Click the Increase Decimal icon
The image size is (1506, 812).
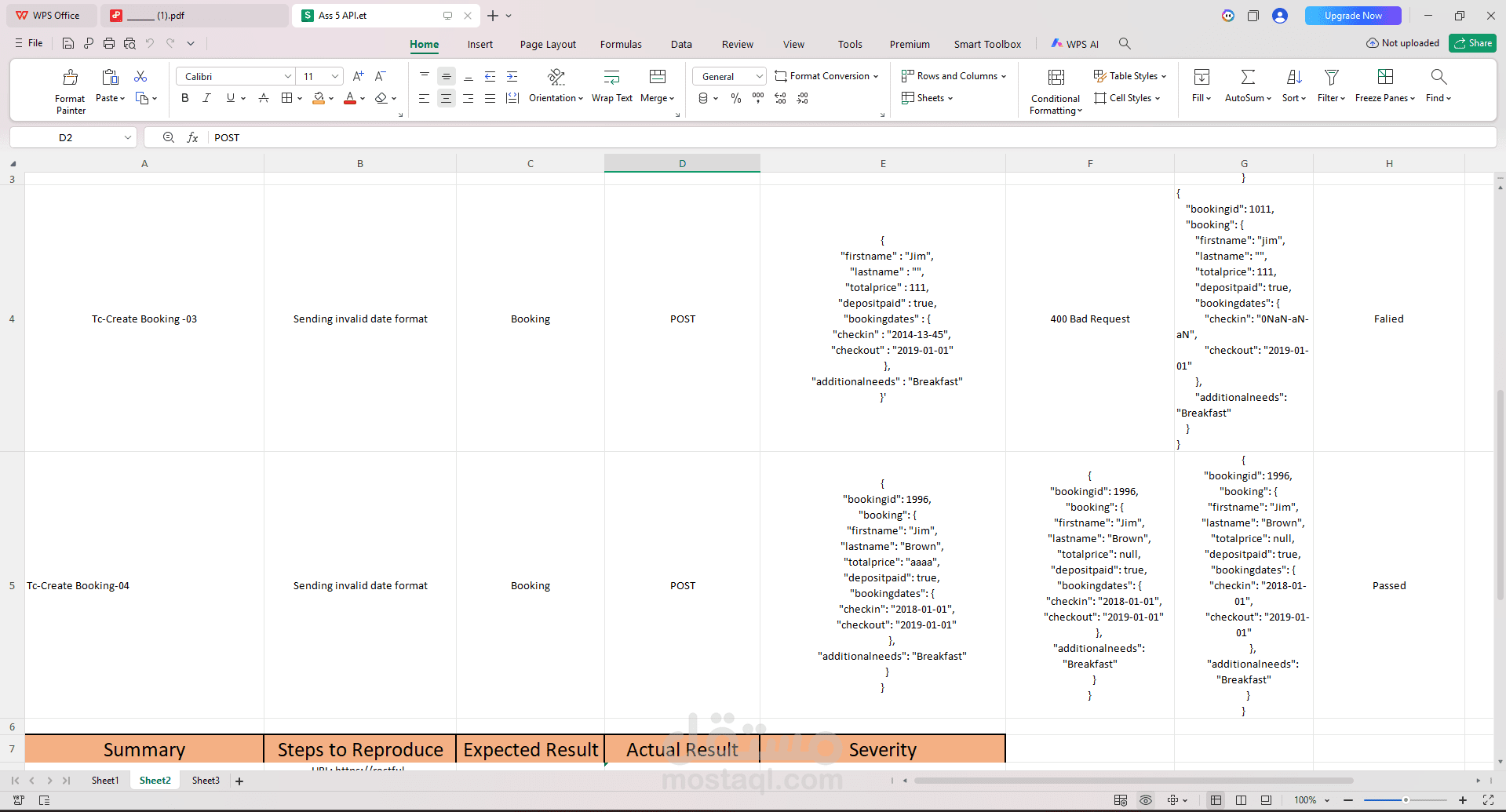pyautogui.click(x=780, y=98)
